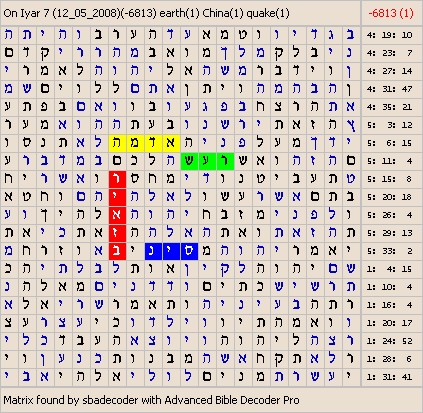Viewport: 423px width, 413px height.
Task: Select verse reference 4: 35: 21
Action: 389,107
